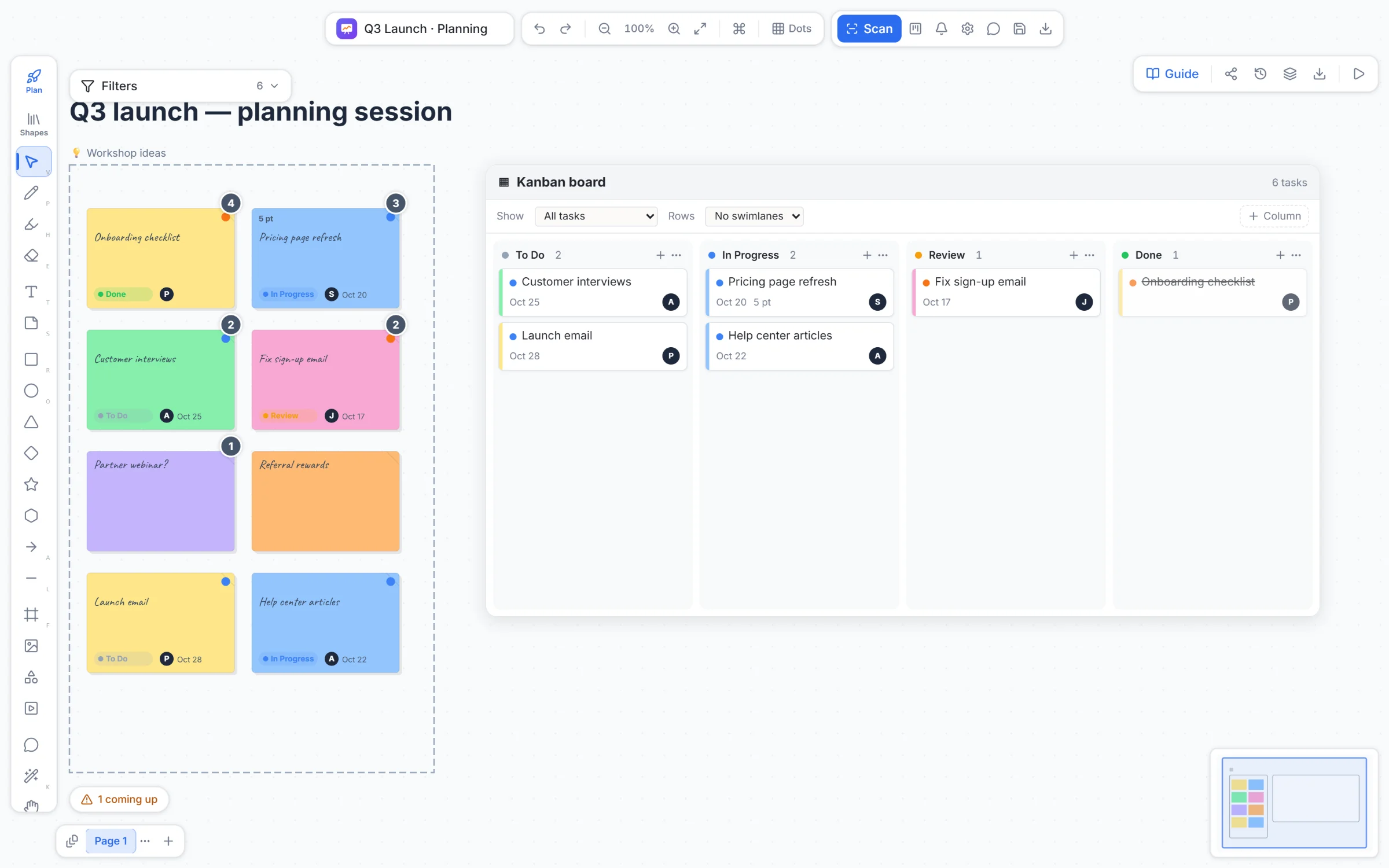Screen dimensions: 1389x868
Task: Select the Hexagon shape tool
Action: click(31, 516)
